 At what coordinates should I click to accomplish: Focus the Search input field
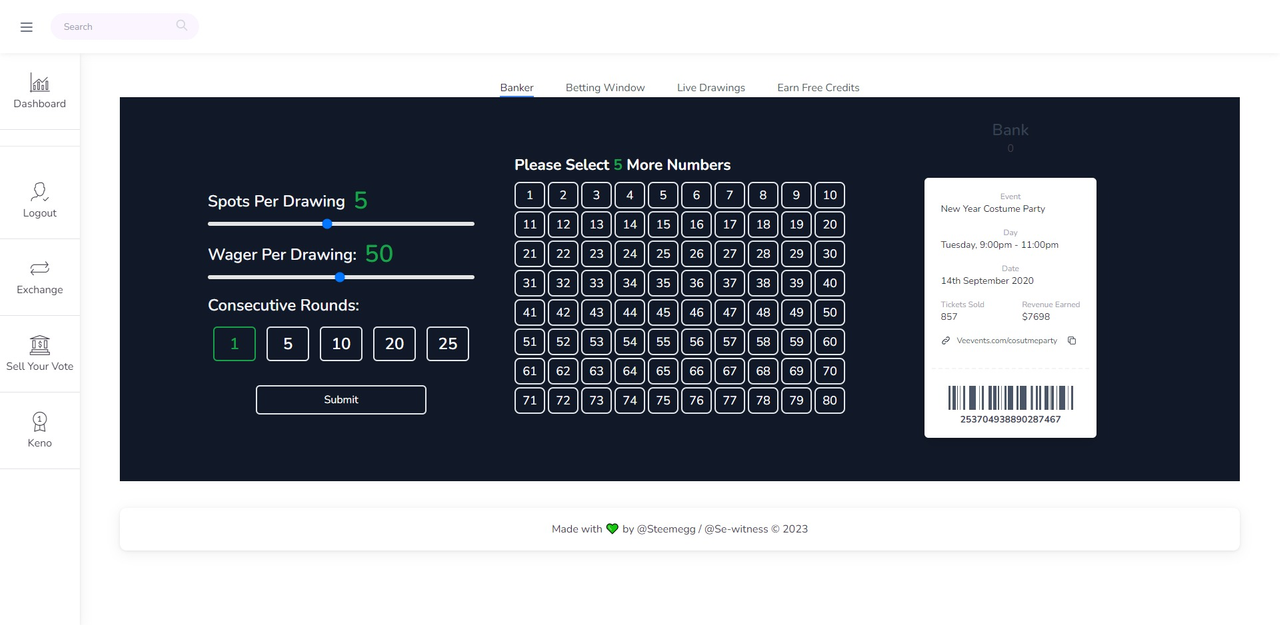pos(124,26)
